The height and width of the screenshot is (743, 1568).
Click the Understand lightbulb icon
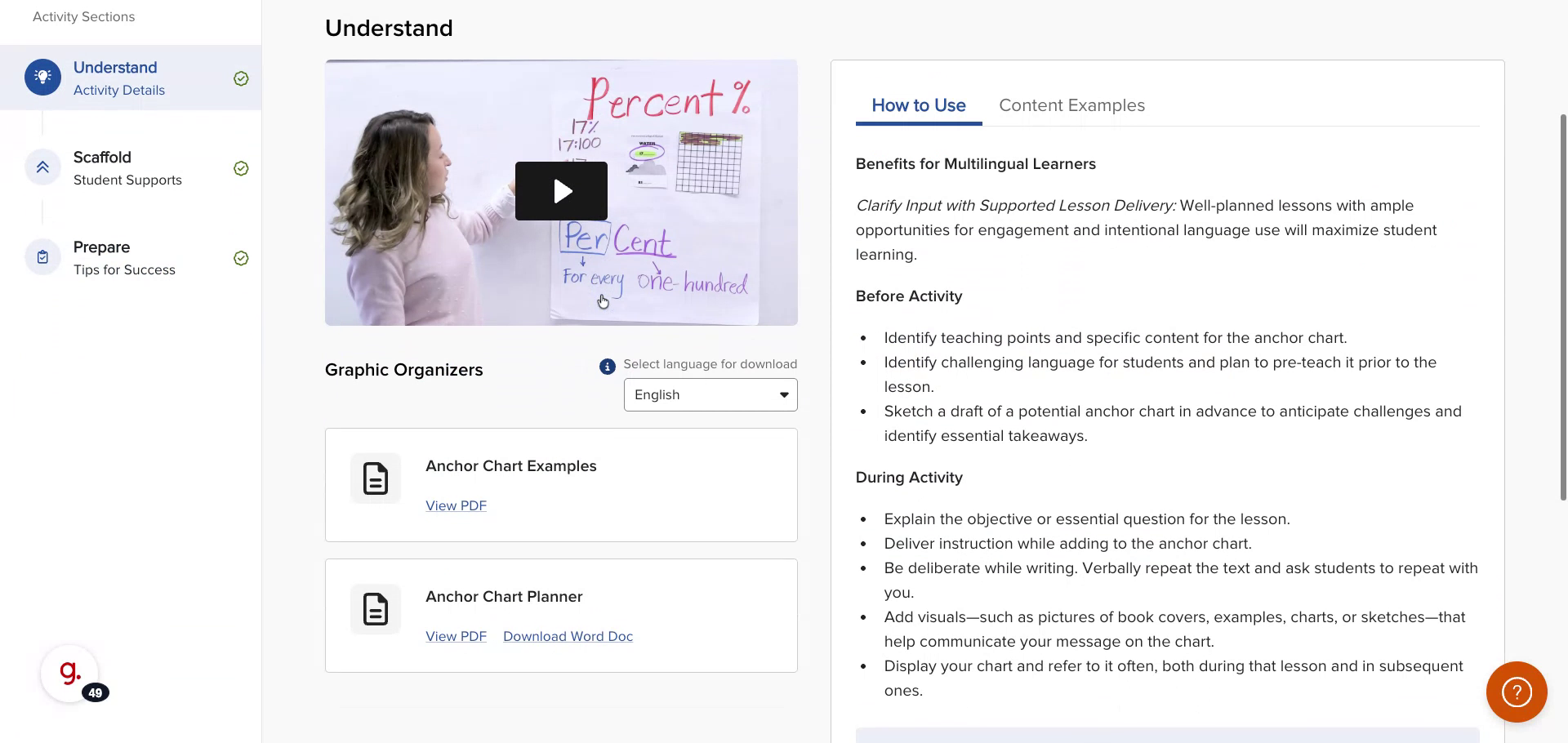42,78
